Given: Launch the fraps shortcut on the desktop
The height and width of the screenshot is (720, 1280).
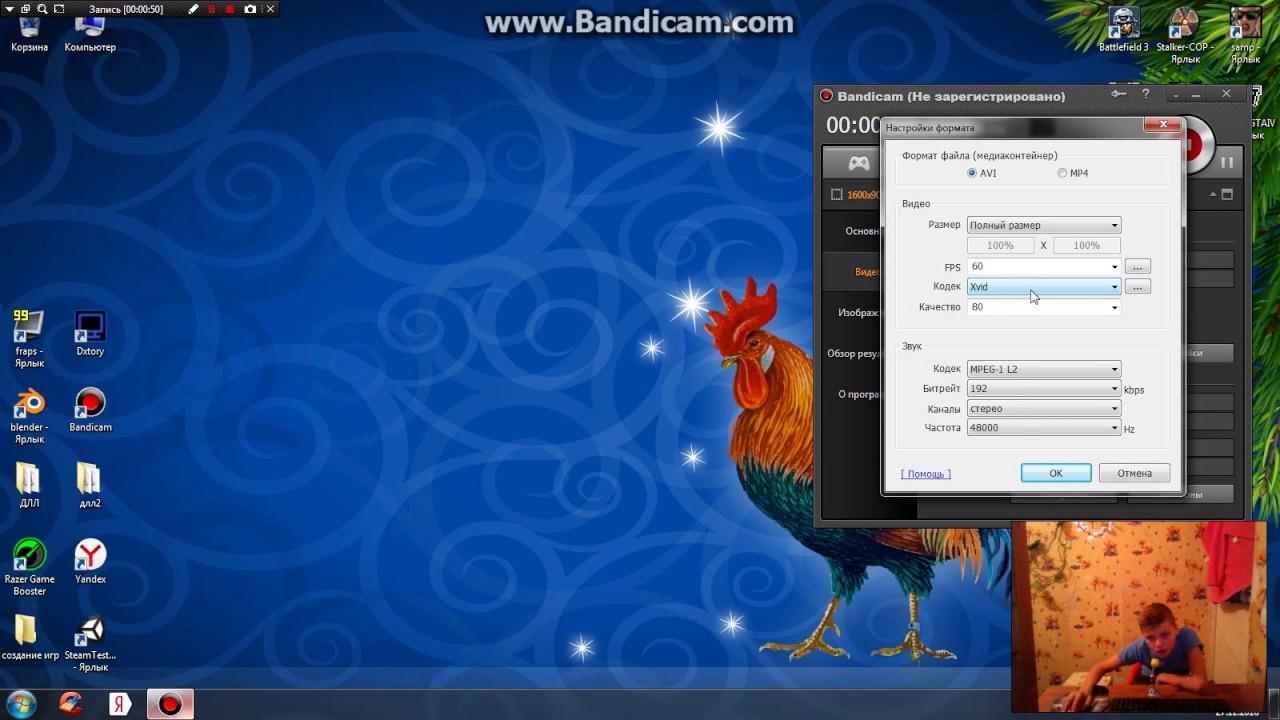Looking at the screenshot, I should 29,339.
